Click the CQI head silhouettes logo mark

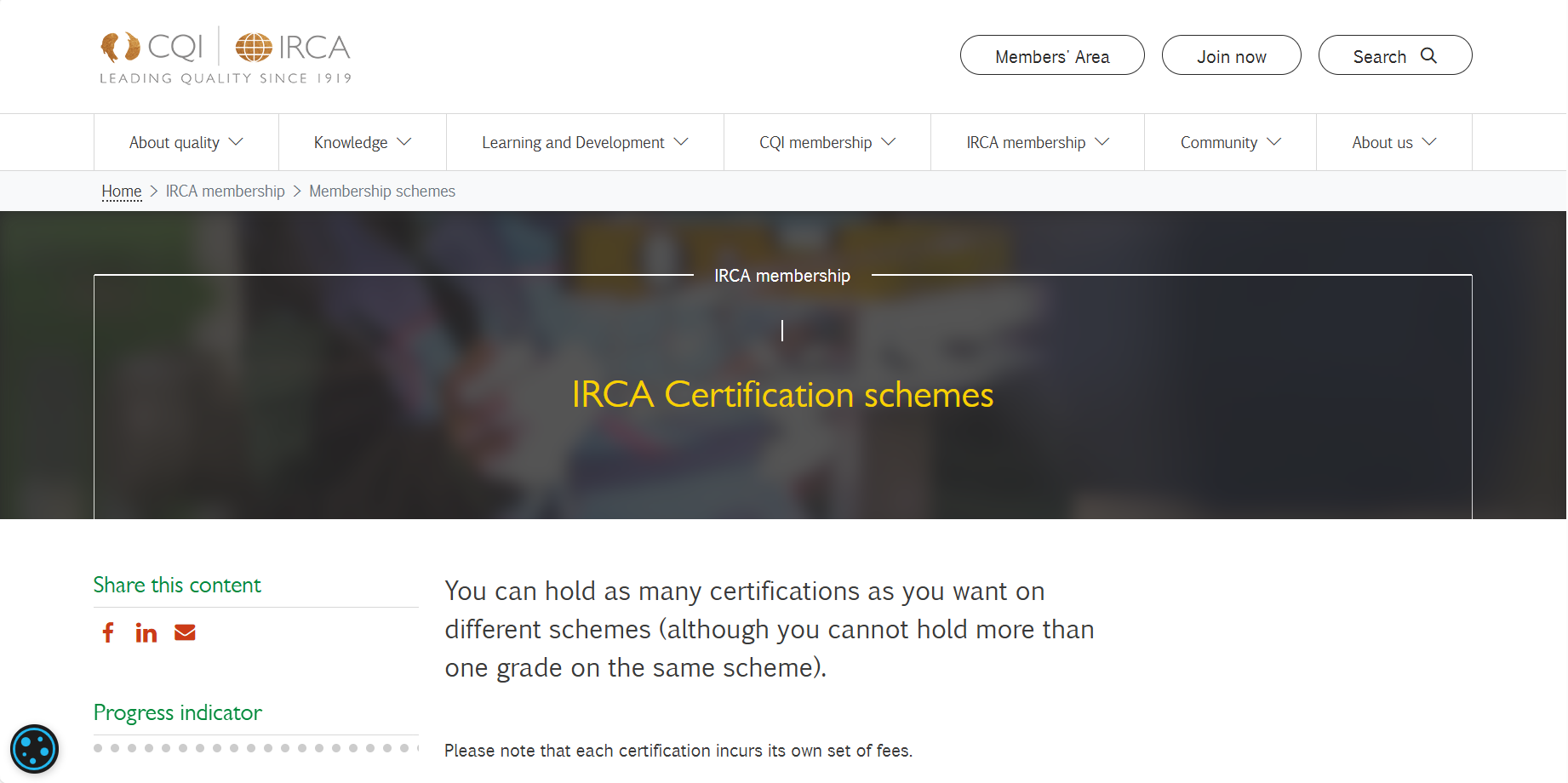[119, 47]
